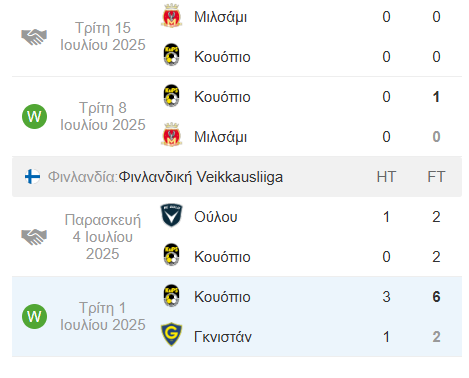Click the handshake draw icon for 4 July match
This screenshot has height=378, width=469.
[x=34, y=237]
